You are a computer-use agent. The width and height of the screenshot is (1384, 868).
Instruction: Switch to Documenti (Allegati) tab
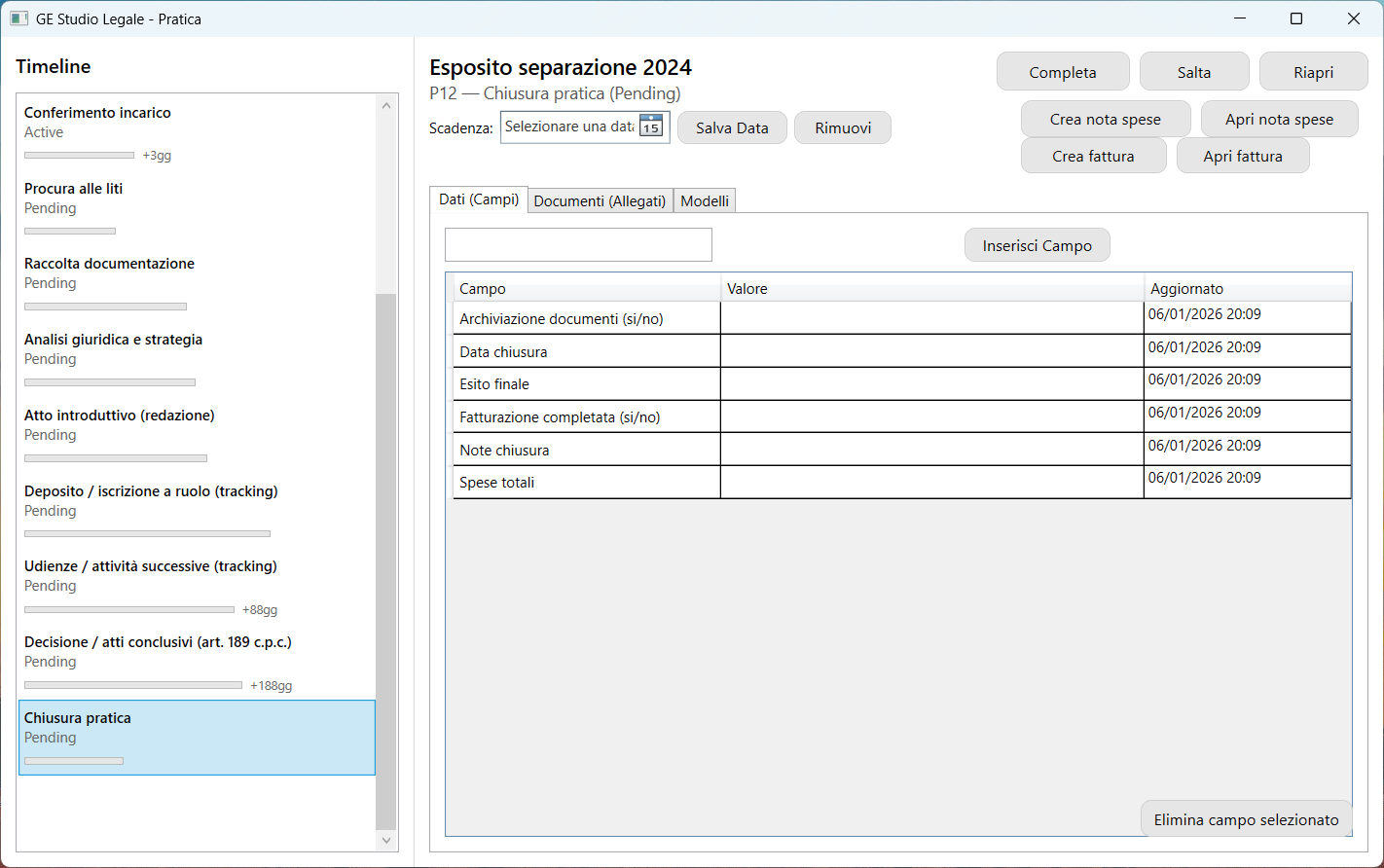click(600, 200)
